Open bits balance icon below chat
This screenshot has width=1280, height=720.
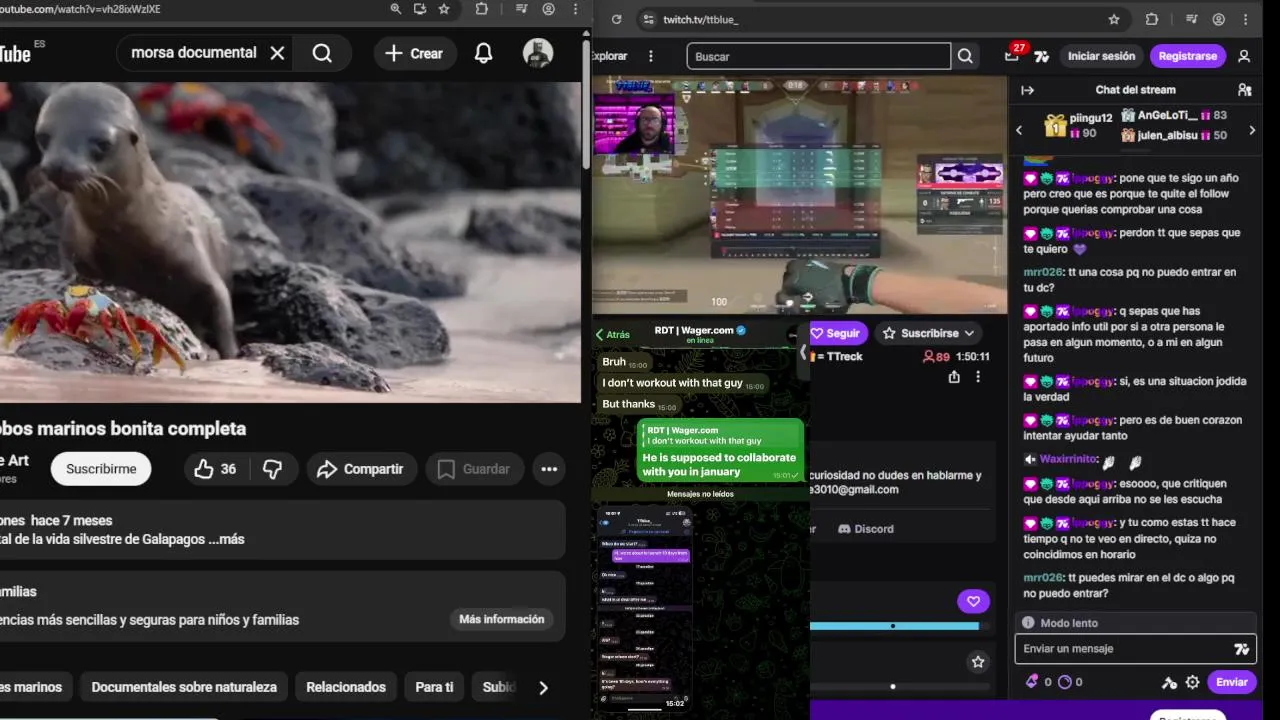click(x=1032, y=682)
